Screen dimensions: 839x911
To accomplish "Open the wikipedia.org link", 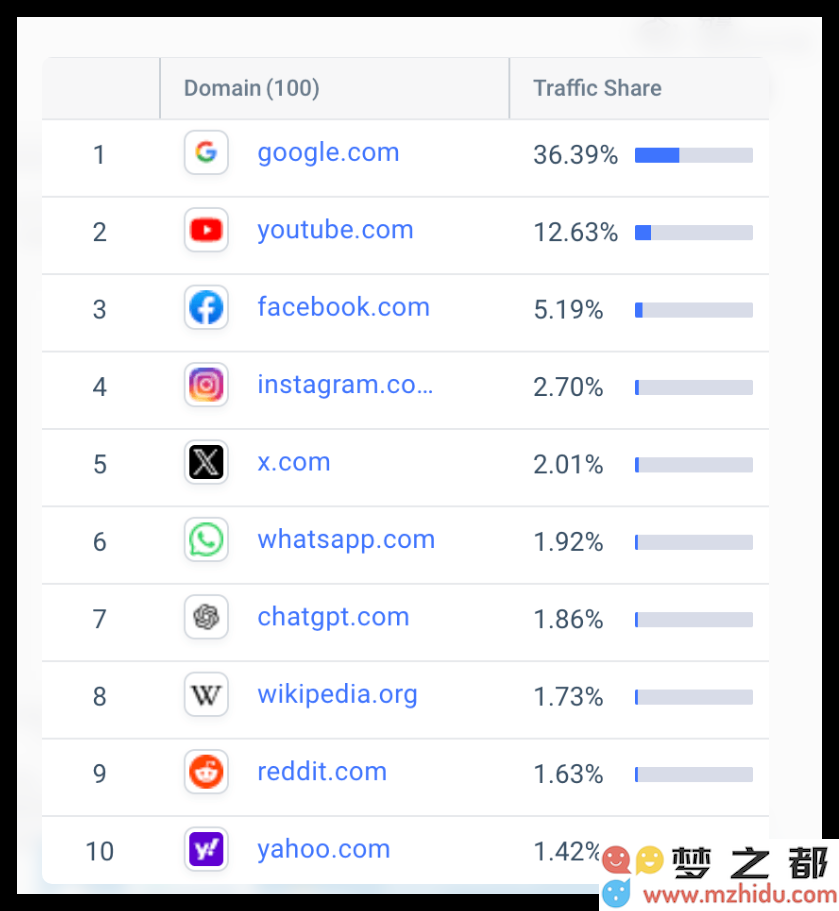I will click(x=338, y=695).
